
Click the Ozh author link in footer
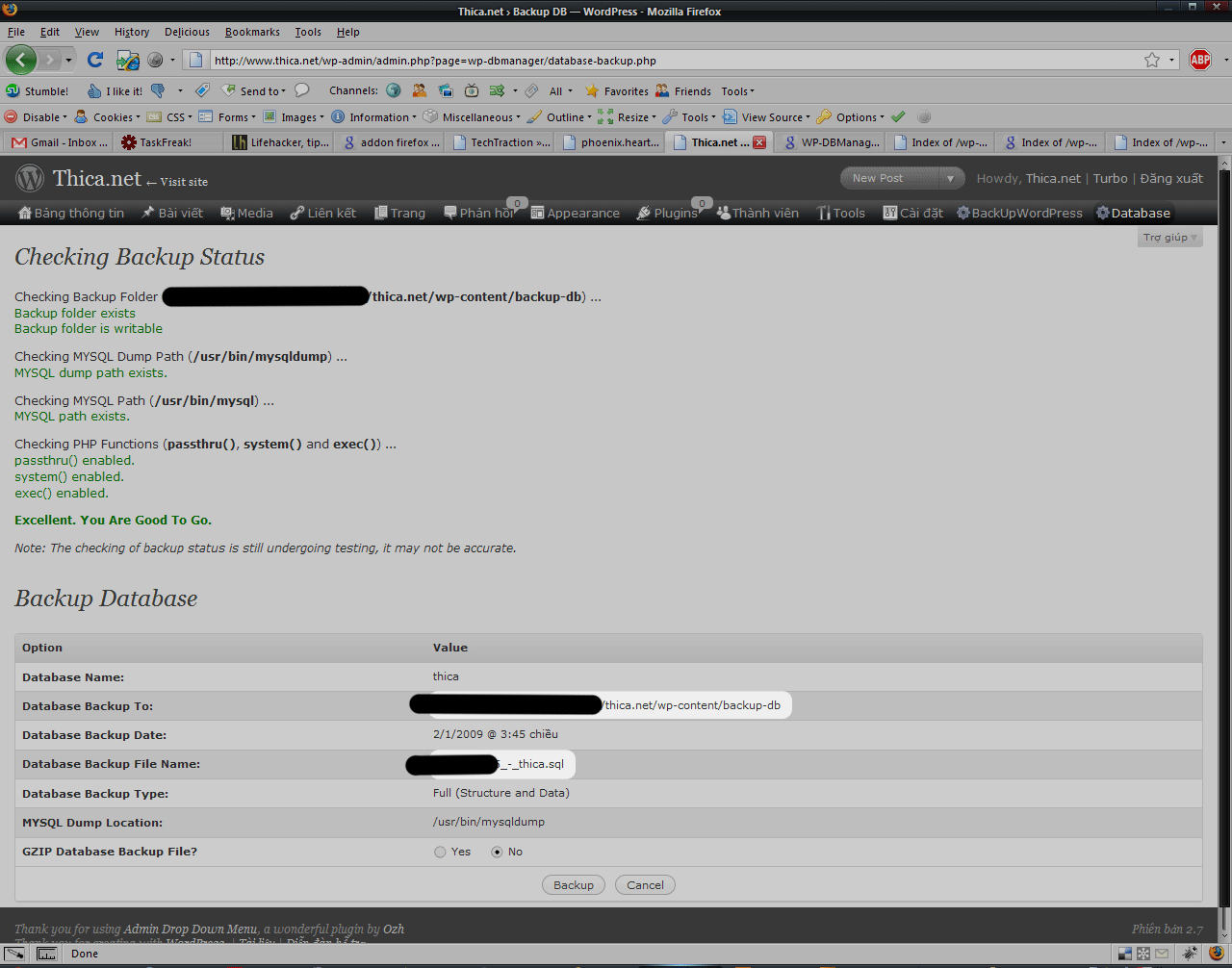pyautogui.click(x=394, y=929)
